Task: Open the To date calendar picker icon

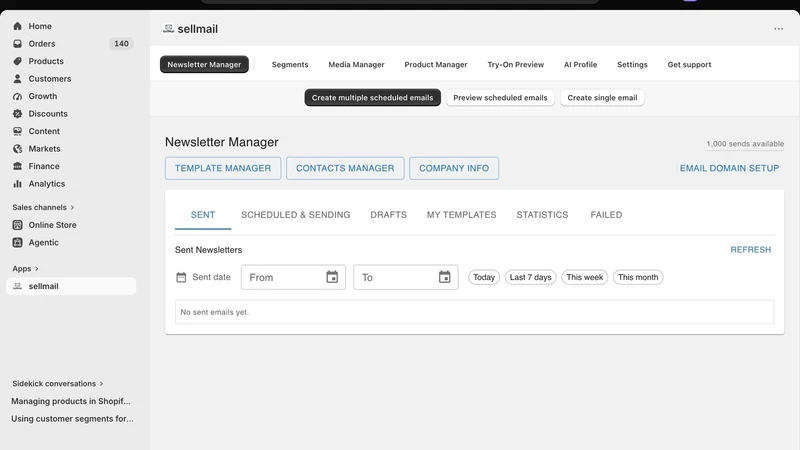Action: (x=444, y=277)
